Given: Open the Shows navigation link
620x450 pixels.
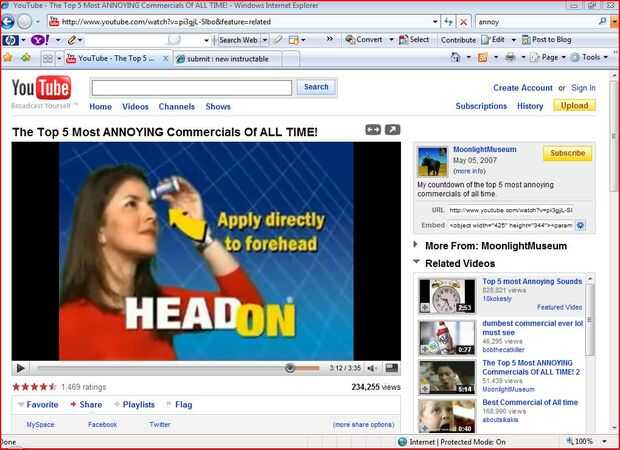Looking at the screenshot, I should (218, 107).
